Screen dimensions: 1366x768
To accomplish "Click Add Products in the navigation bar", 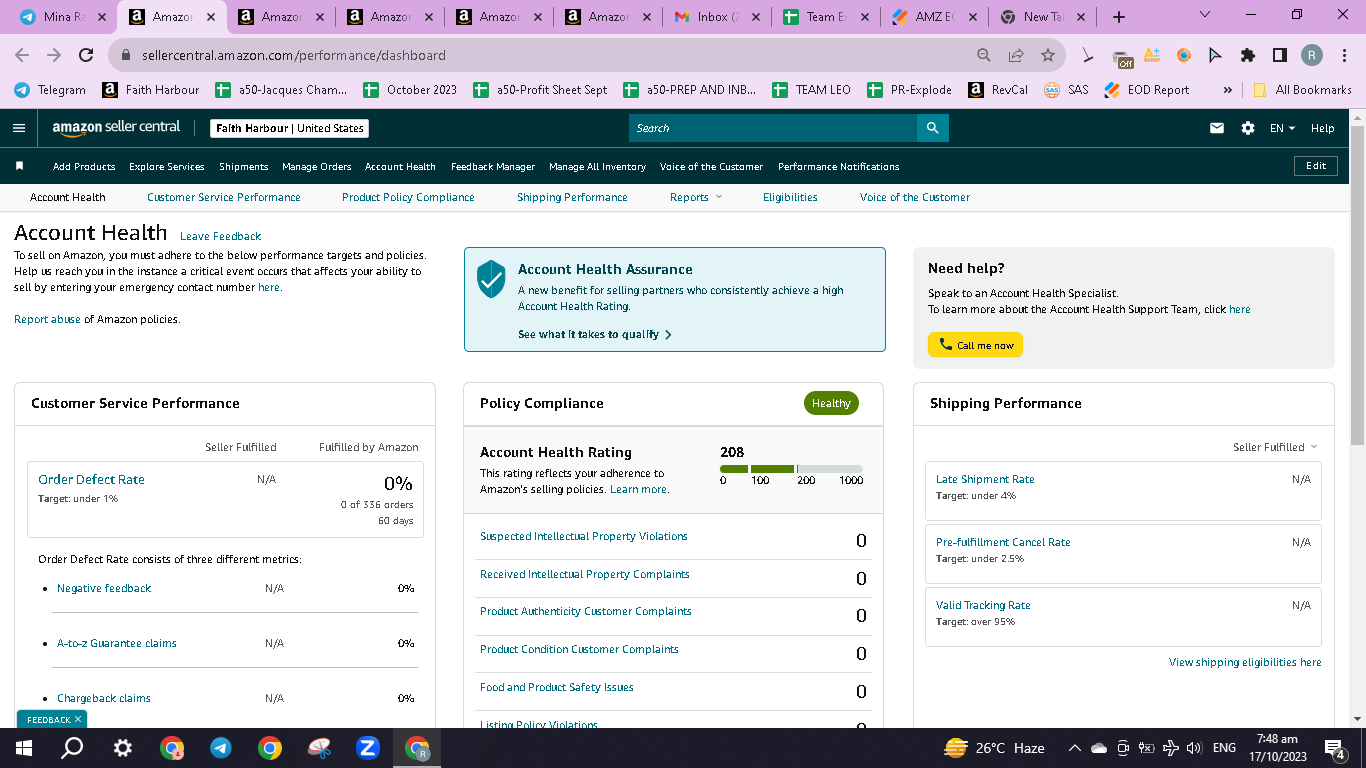I will [84, 166].
